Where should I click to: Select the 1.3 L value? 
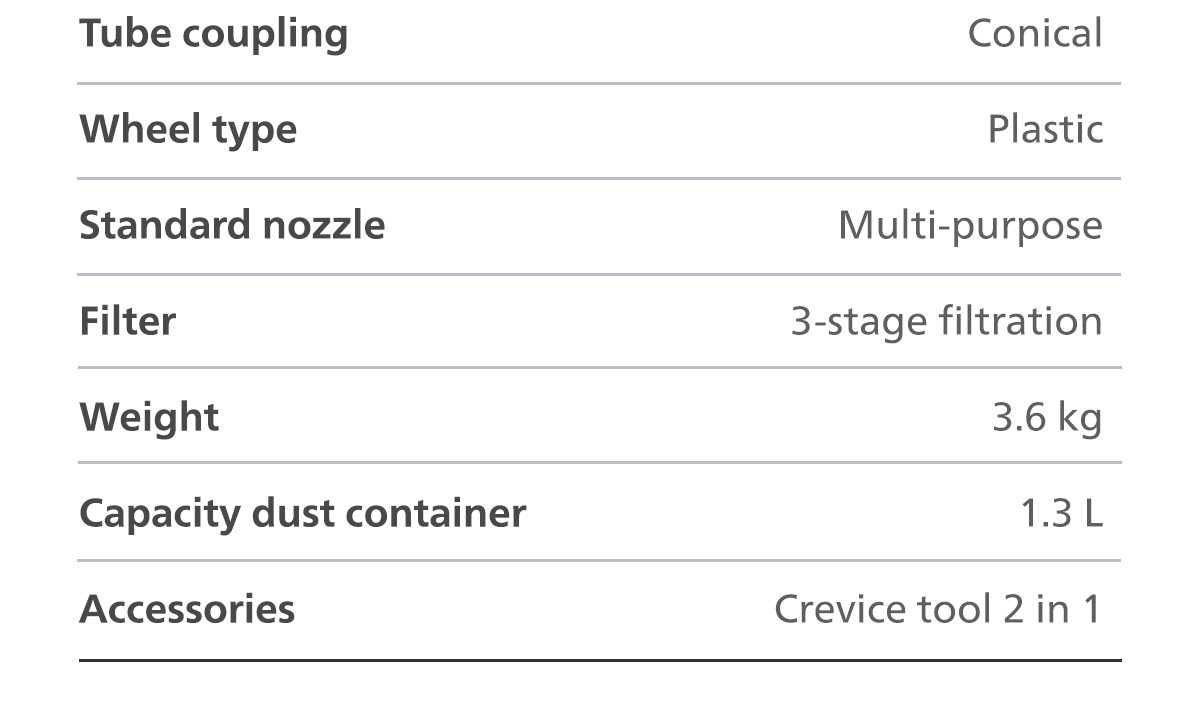[x=1061, y=513]
